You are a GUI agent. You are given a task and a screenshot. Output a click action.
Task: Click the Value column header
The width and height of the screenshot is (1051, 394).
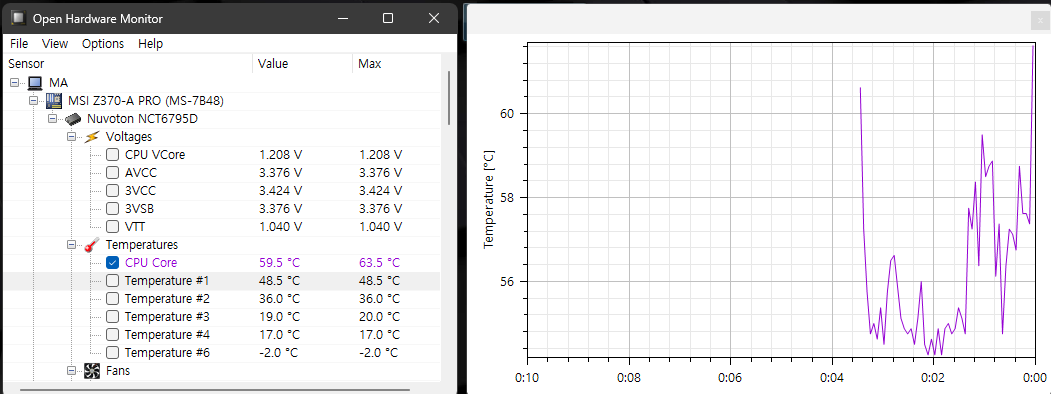point(302,64)
